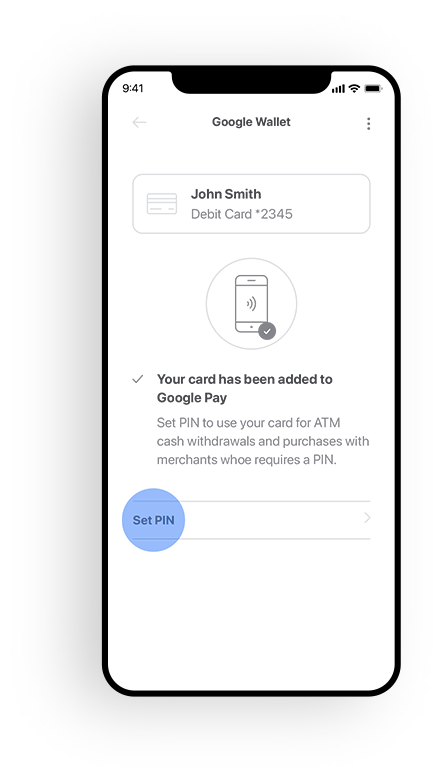Image resolution: width=446 pixels, height=782 pixels.
Task: Open Set PIN chevron arrow
Action: pyautogui.click(x=367, y=518)
